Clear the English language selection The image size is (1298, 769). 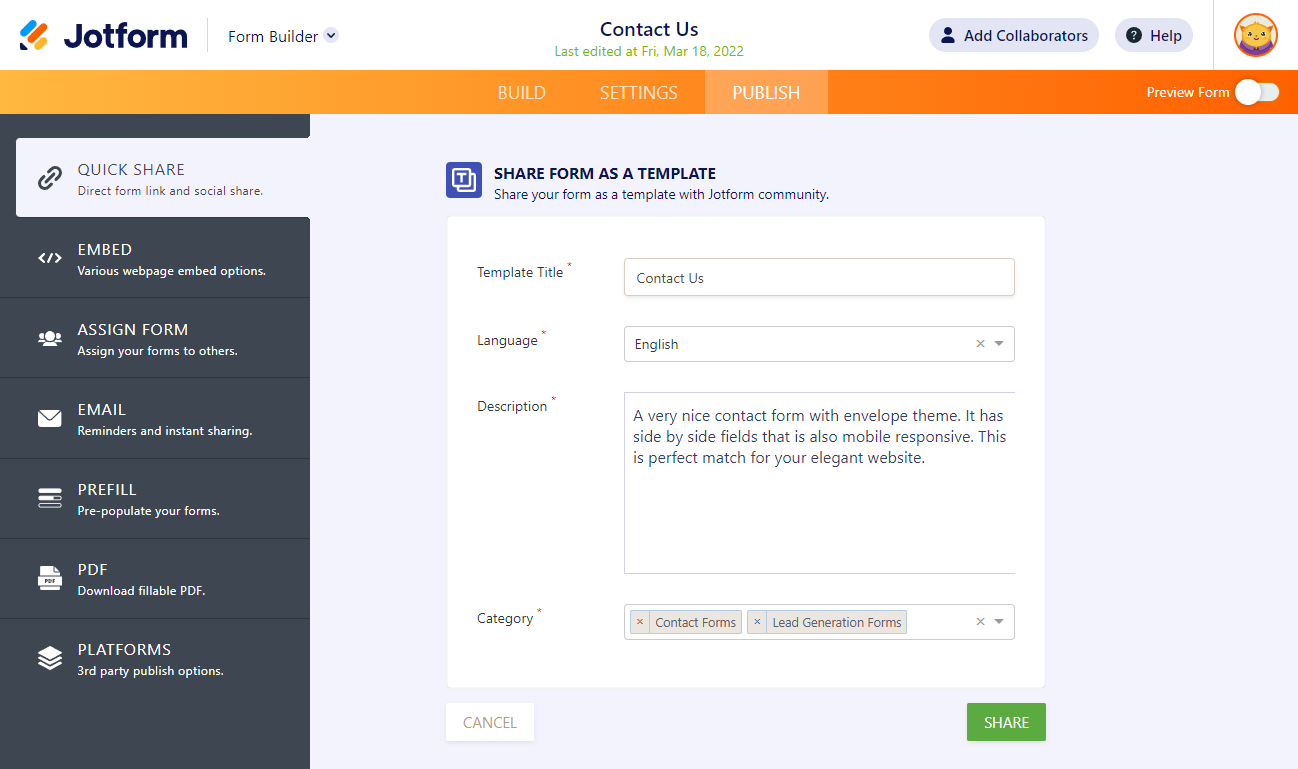(980, 344)
